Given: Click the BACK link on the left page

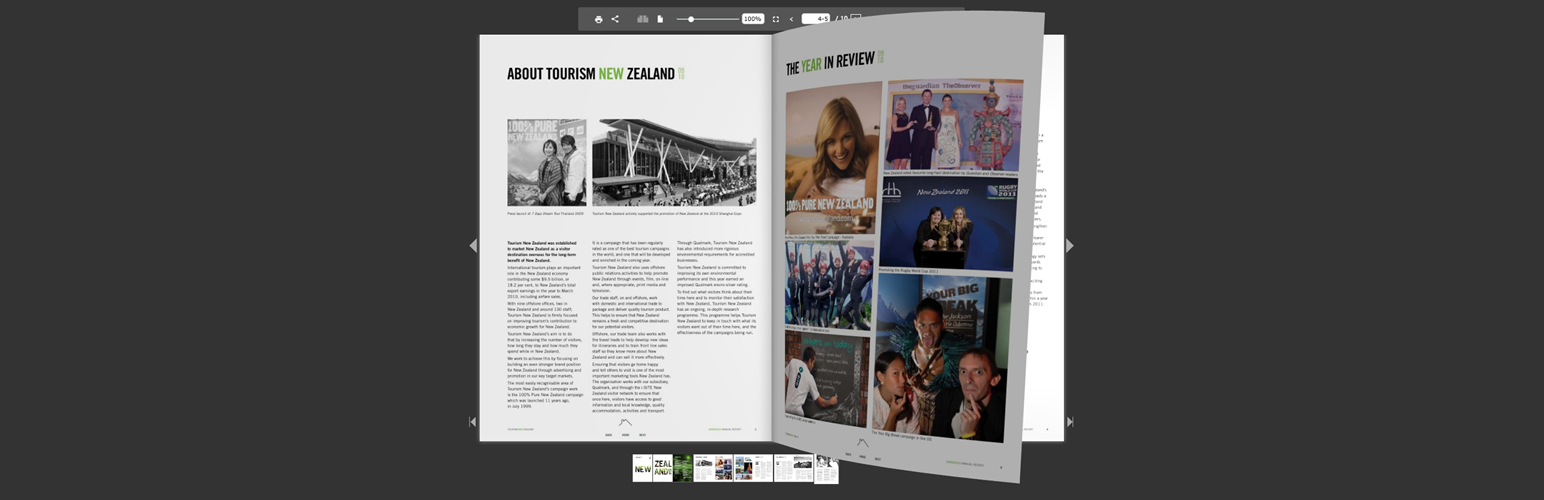Looking at the screenshot, I should [608, 435].
